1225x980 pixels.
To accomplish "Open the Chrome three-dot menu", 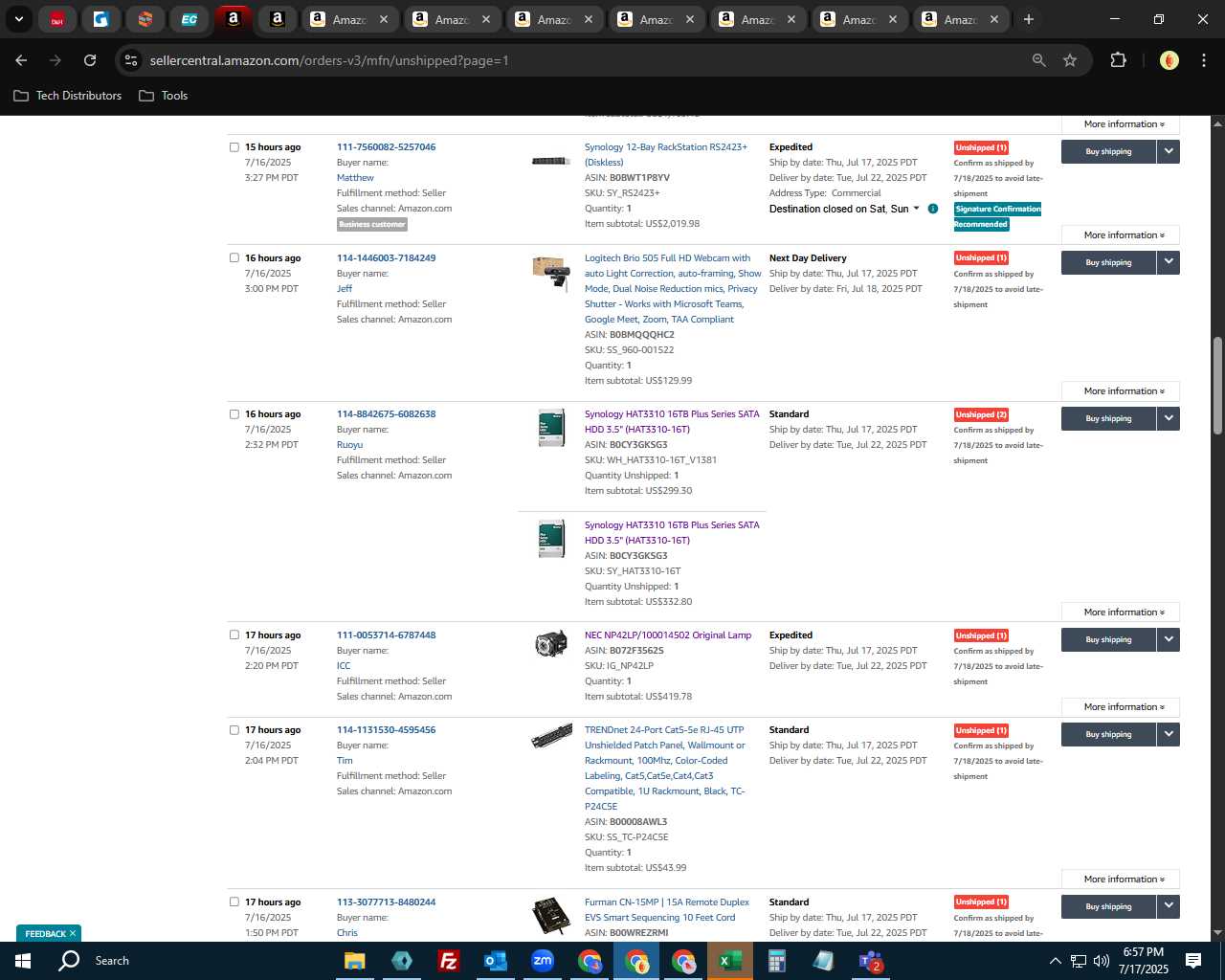I will [x=1203, y=60].
